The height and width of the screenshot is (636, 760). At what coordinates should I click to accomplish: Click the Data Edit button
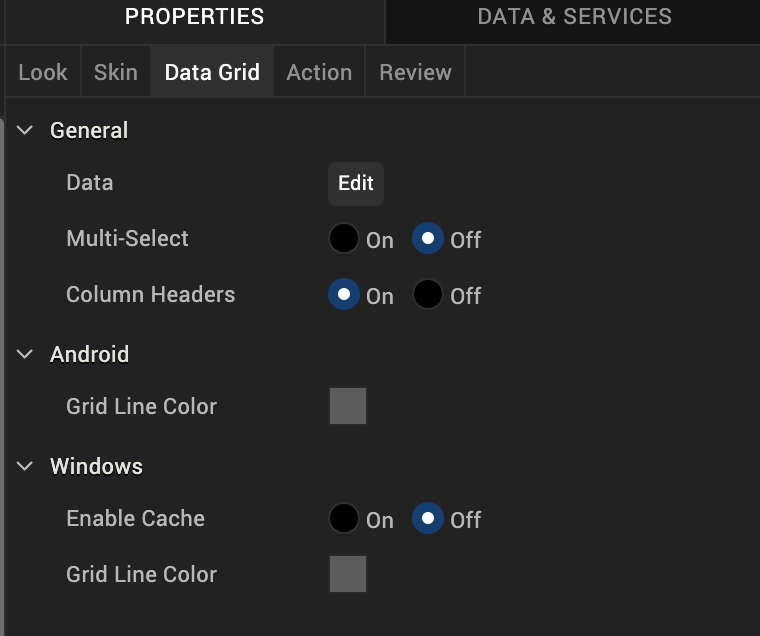coord(356,183)
